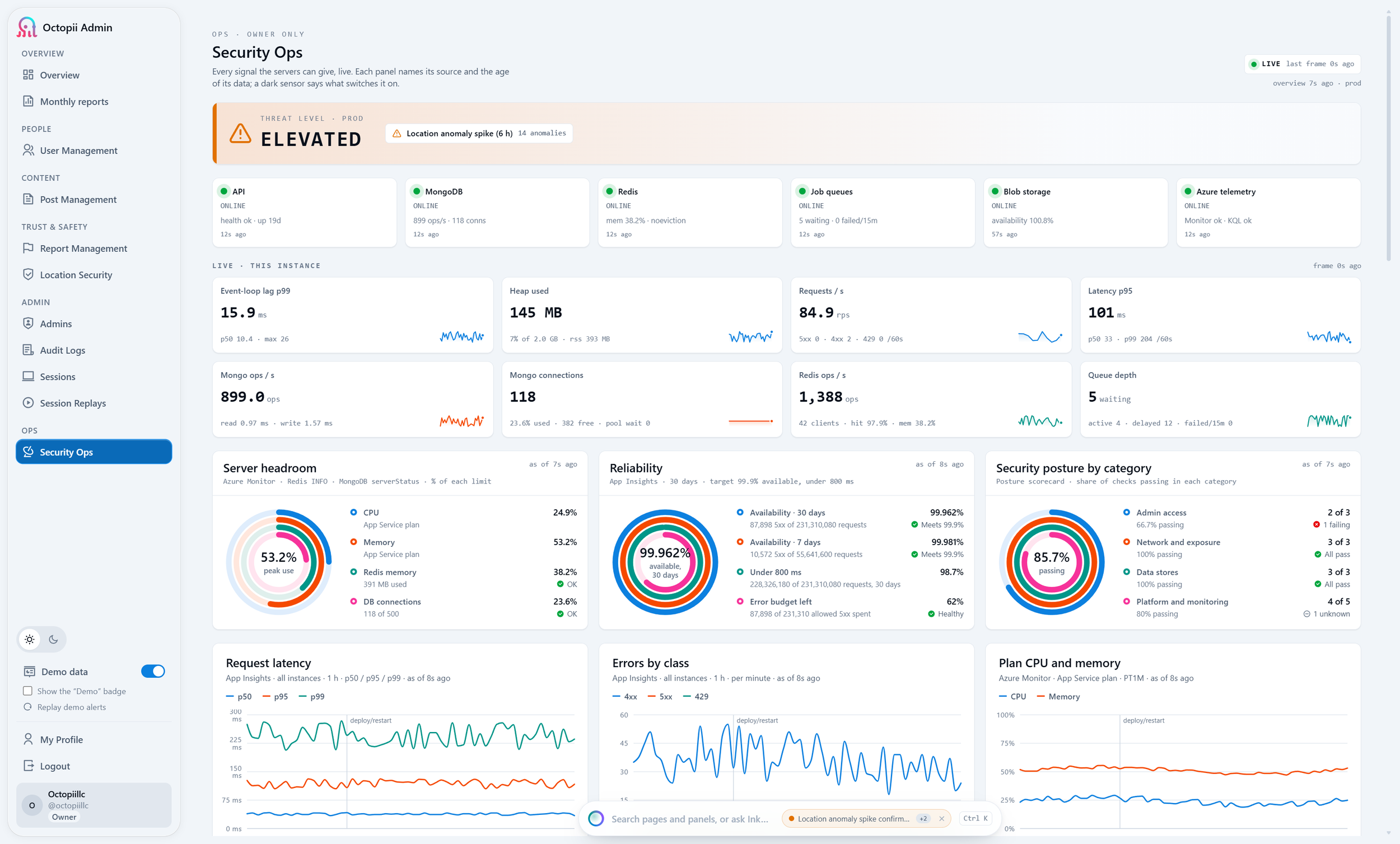Toggle the 5xx legend in Errors by class

[660, 696]
